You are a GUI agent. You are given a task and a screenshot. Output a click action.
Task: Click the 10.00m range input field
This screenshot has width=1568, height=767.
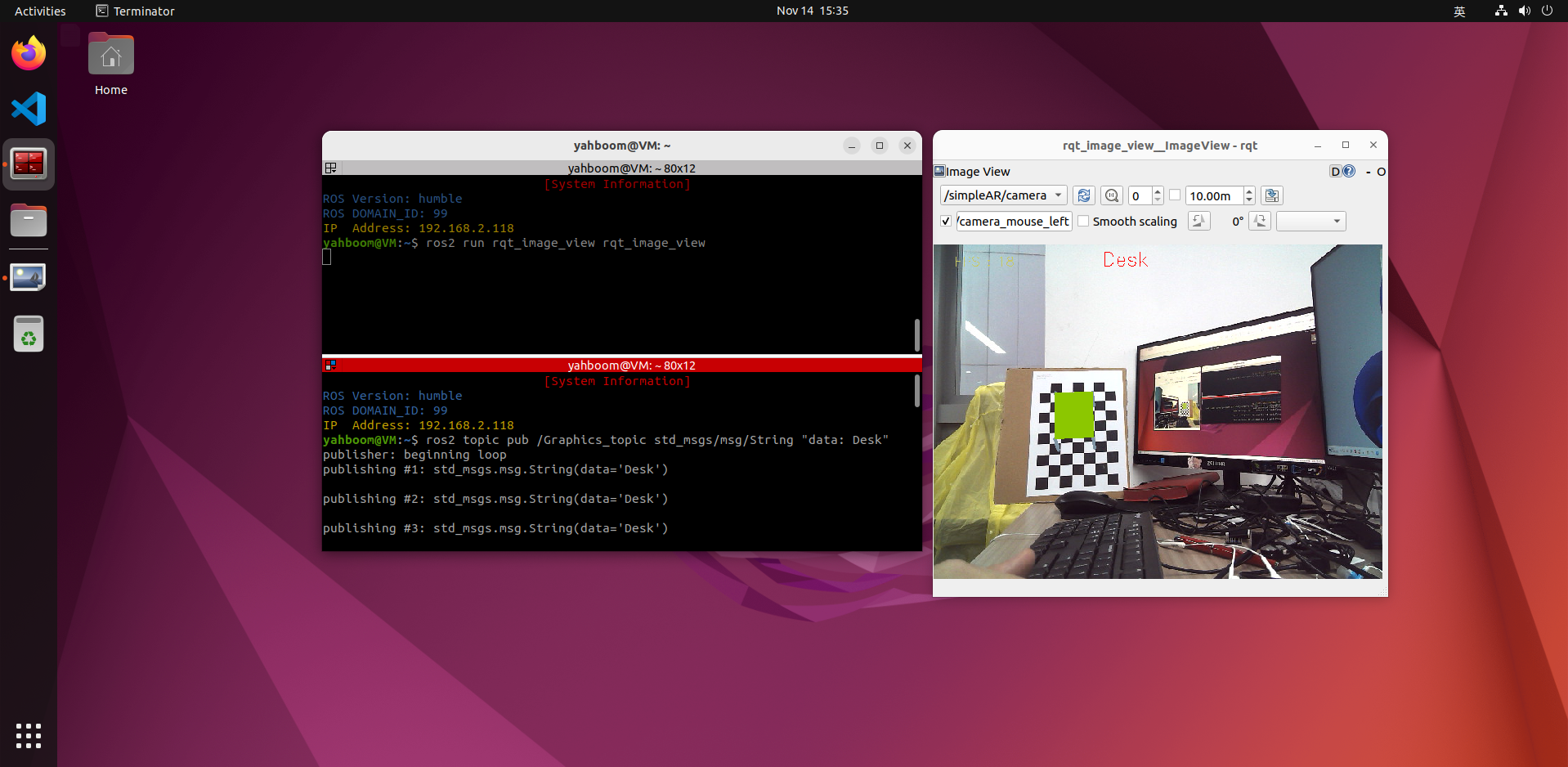(1215, 195)
